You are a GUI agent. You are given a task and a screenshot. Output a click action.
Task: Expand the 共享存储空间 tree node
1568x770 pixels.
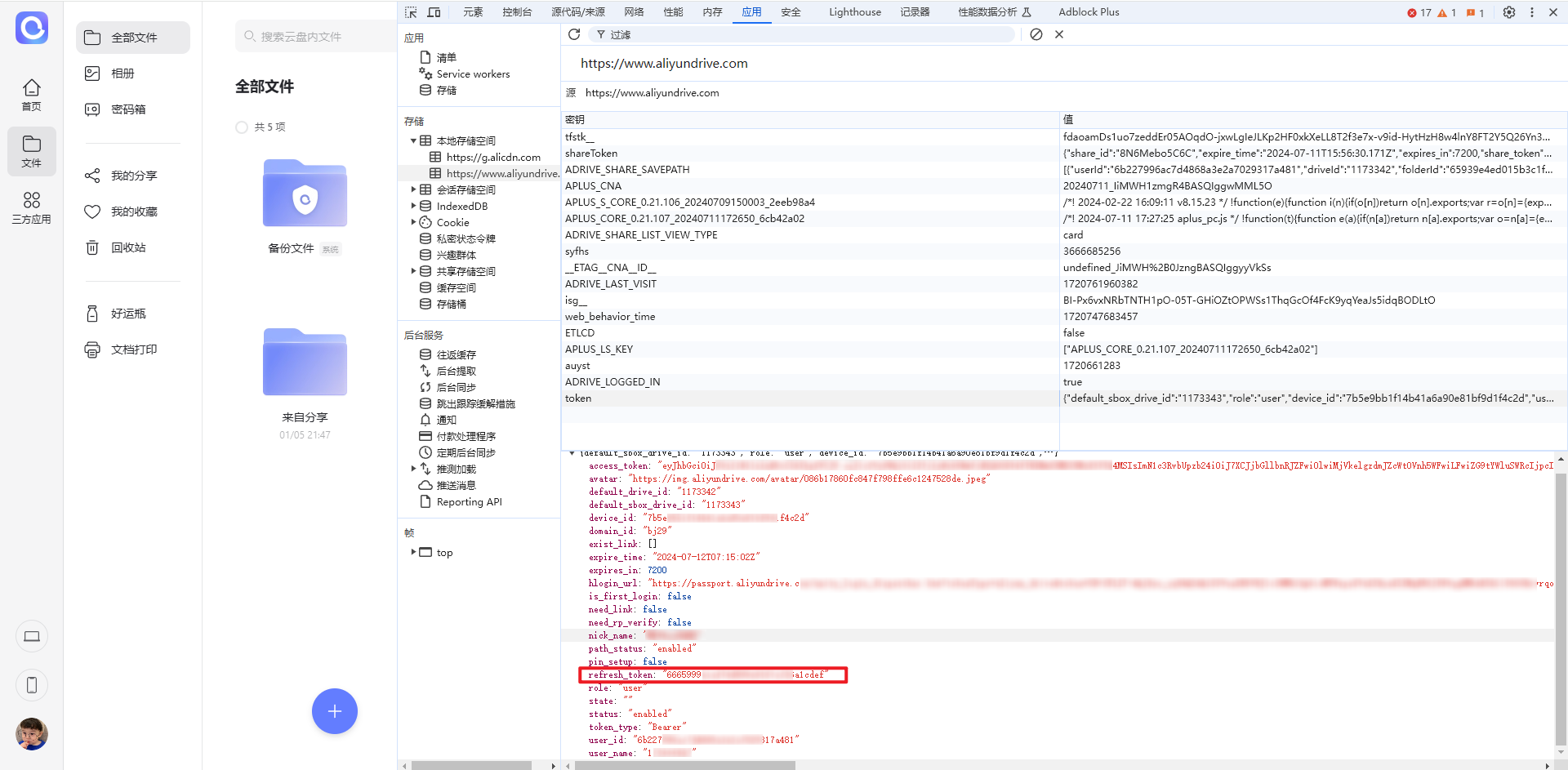point(414,271)
